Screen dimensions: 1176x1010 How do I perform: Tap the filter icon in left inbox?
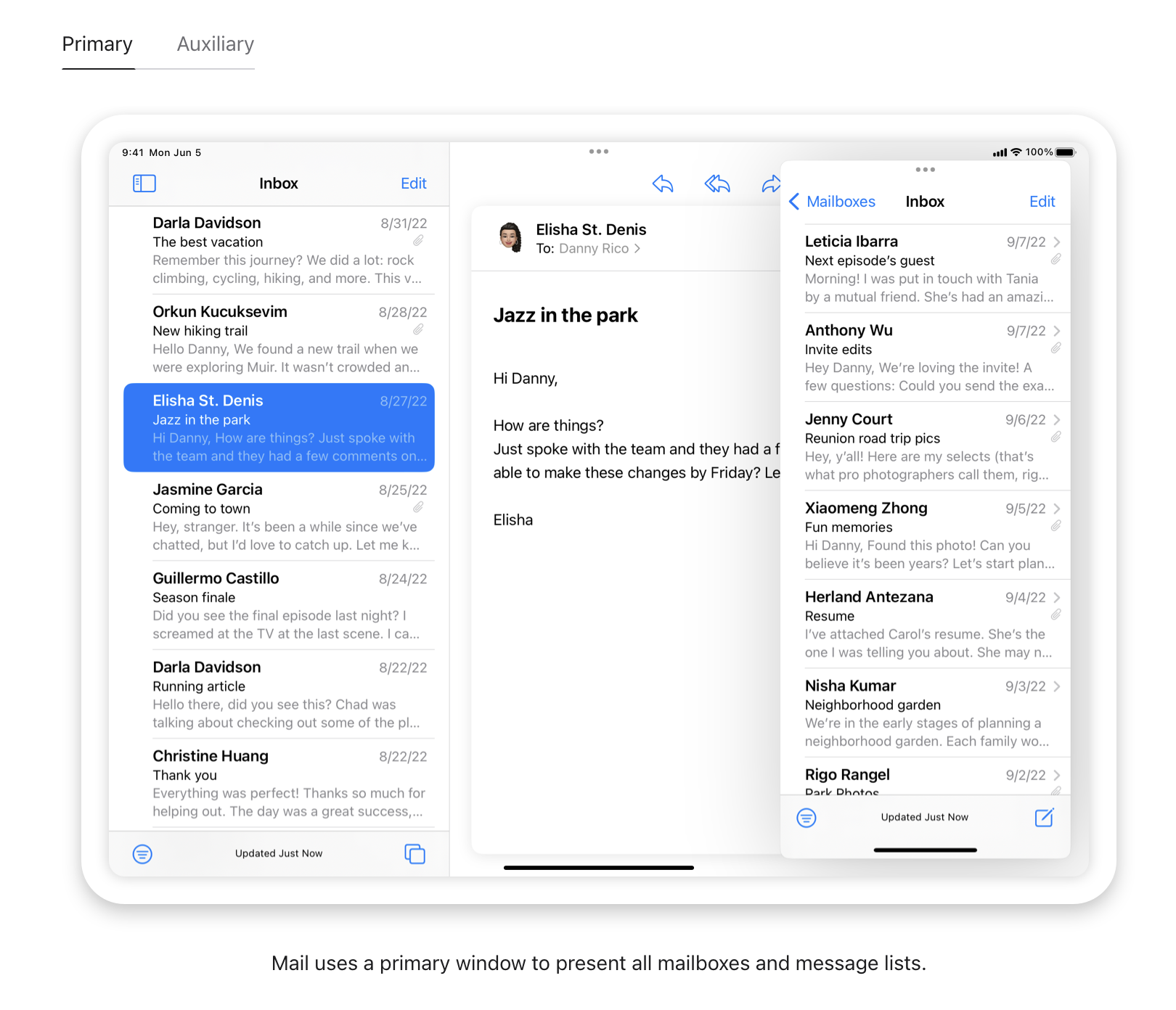coord(142,854)
